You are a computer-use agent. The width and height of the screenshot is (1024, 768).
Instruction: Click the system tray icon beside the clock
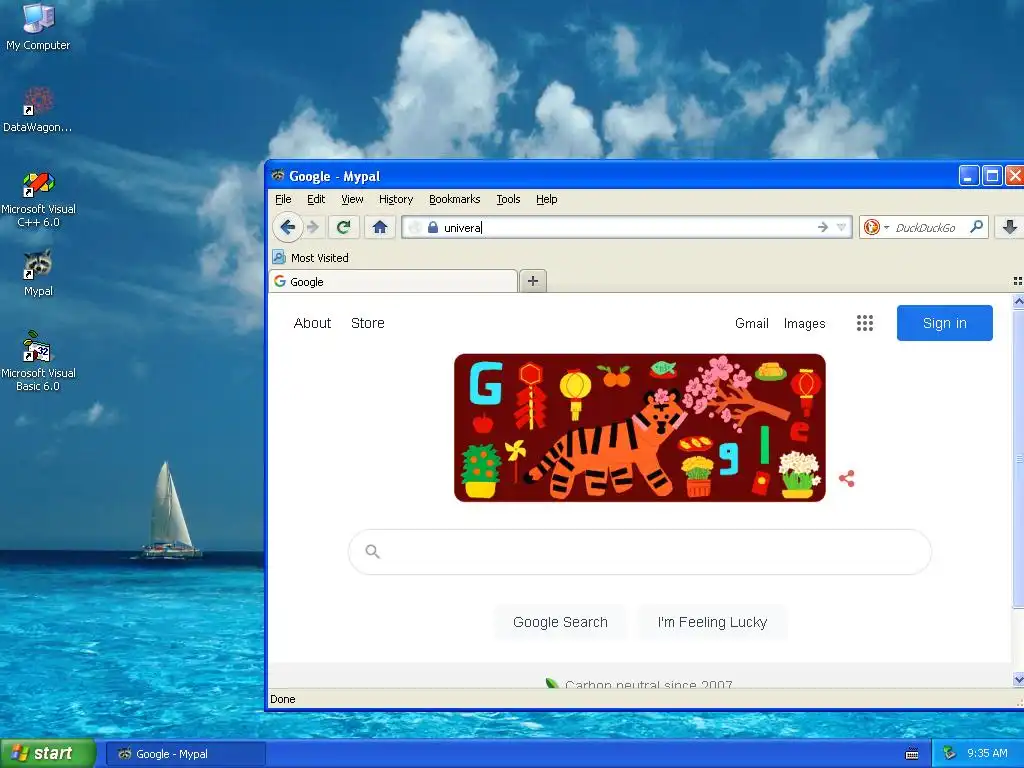point(949,754)
